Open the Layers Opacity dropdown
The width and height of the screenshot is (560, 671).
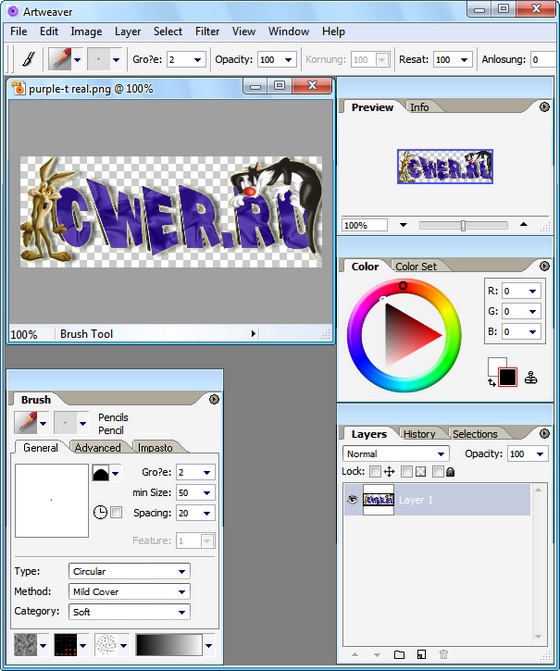tap(540, 454)
